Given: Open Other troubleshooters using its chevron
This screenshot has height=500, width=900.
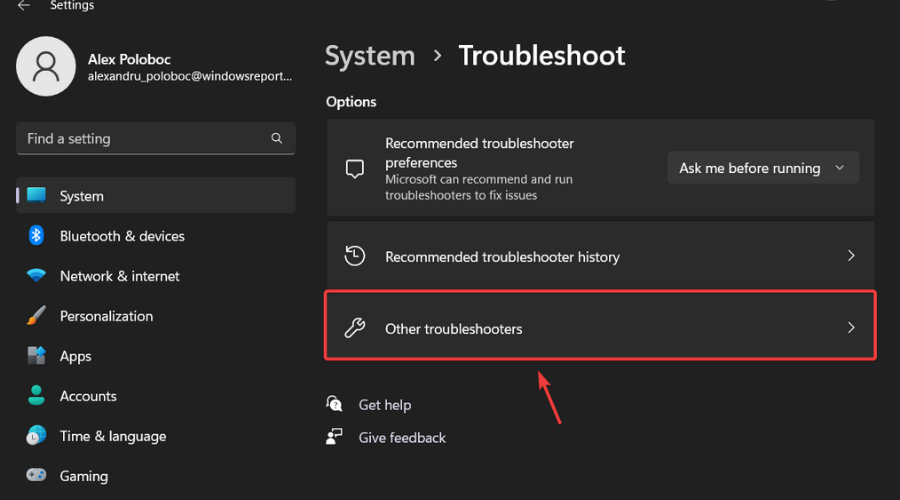Looking at the screenshot, I should tap(851, 328).
